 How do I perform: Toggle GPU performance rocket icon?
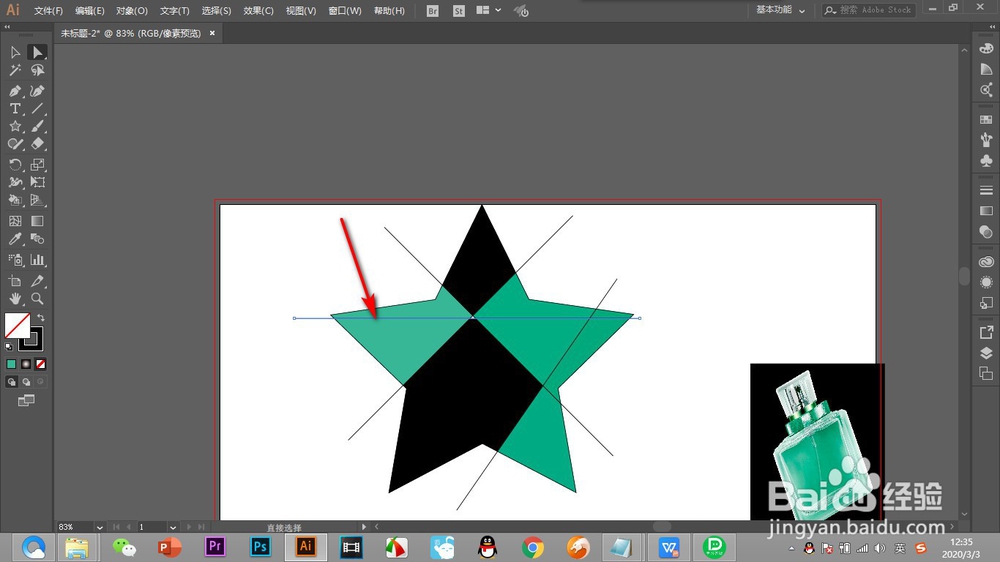coord(521,11)
